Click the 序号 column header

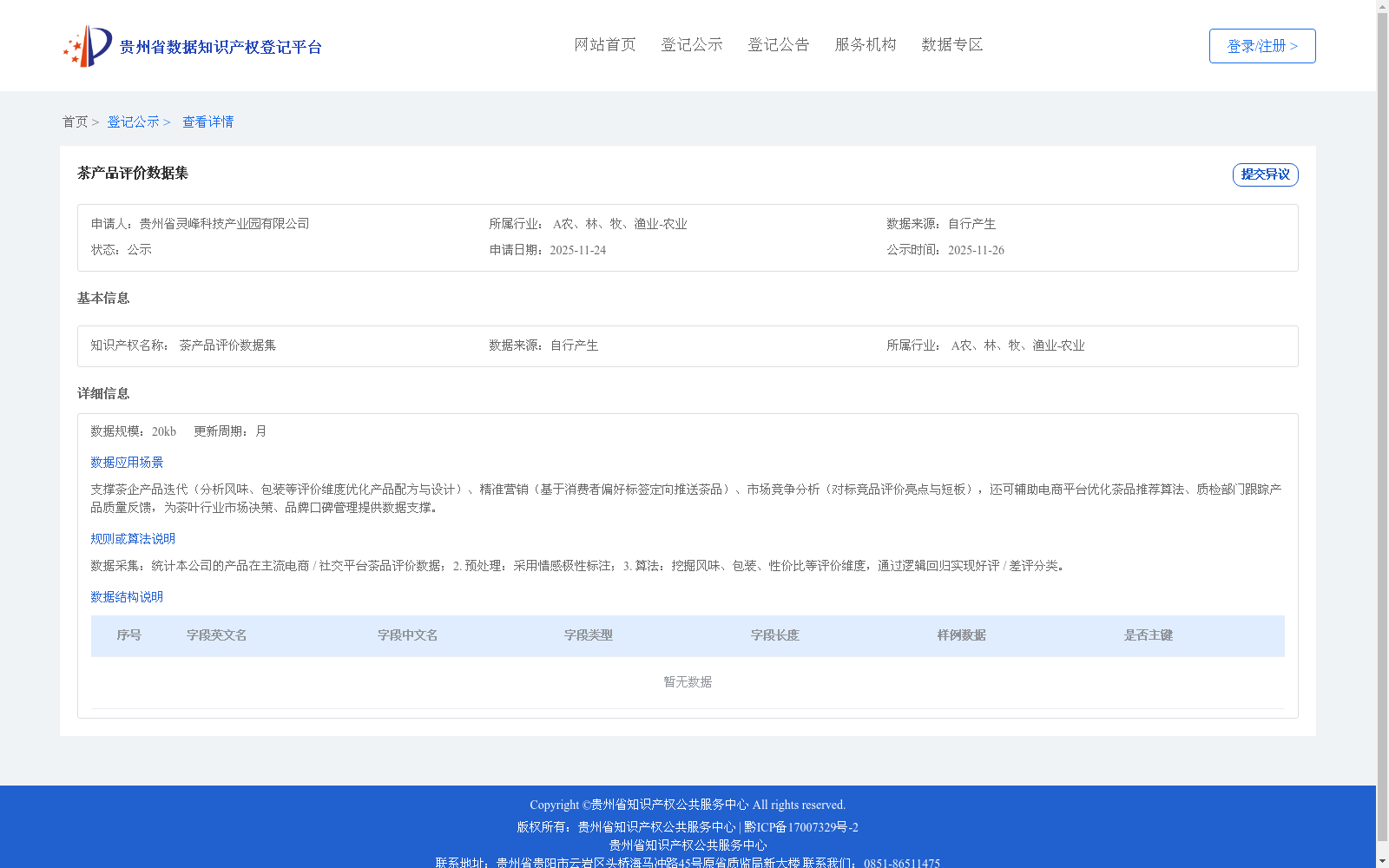coord(129,635)
